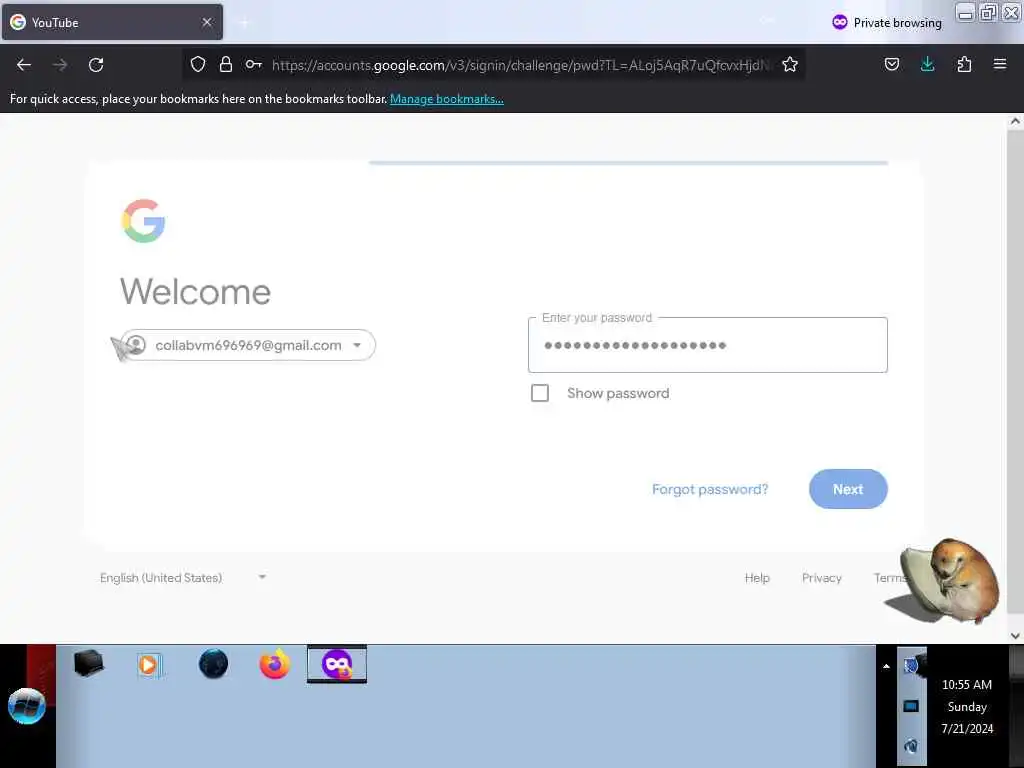Image resolution: width=1024 pixels, height=768 pixels.
Task: Focus the Enter your password field
Action: (707, 345)
